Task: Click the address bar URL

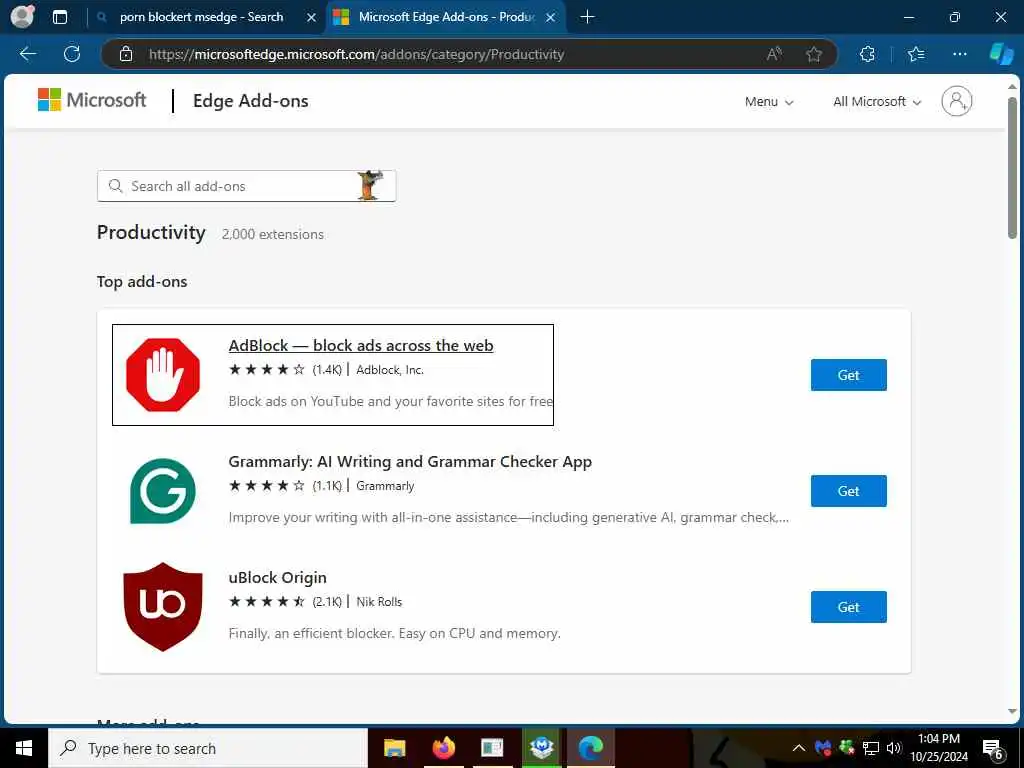Action: point(357,54)
